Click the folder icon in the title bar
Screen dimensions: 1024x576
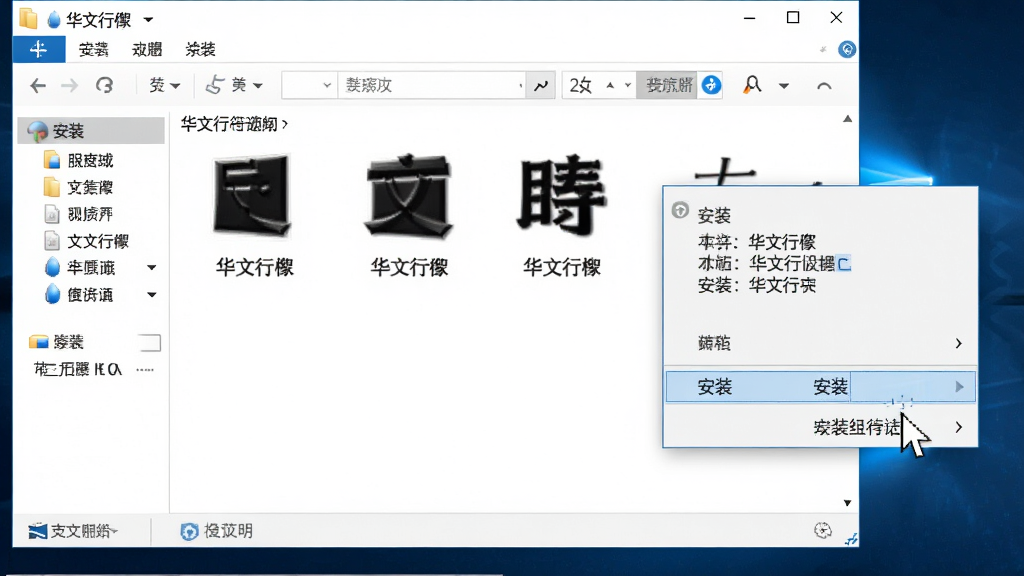click(x=28, y=19)
